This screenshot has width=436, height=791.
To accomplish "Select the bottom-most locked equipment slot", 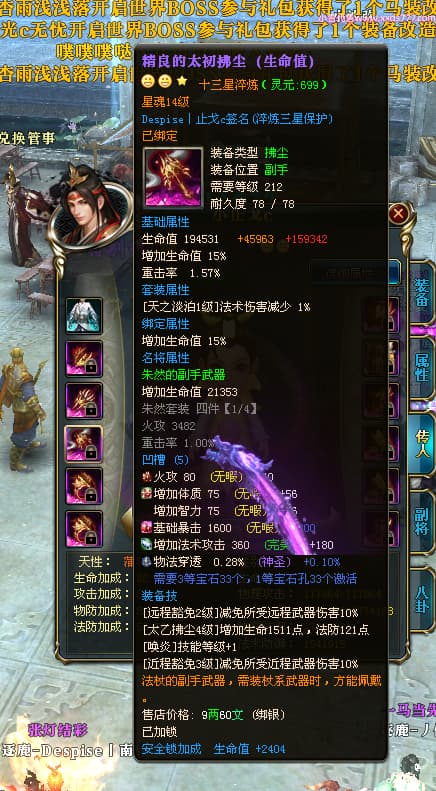I will click(x=84, y=529).
